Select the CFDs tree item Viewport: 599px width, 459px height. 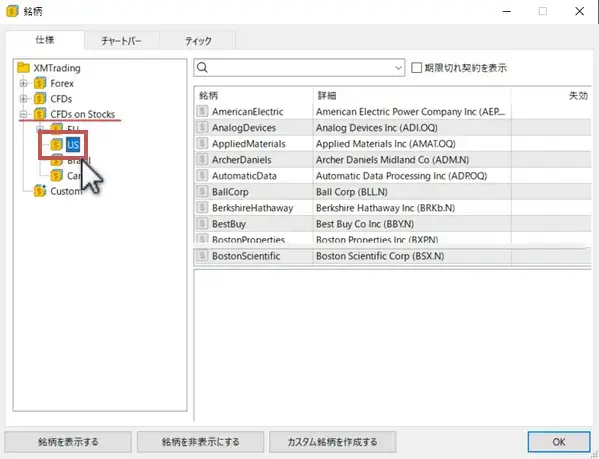(61, 99)
